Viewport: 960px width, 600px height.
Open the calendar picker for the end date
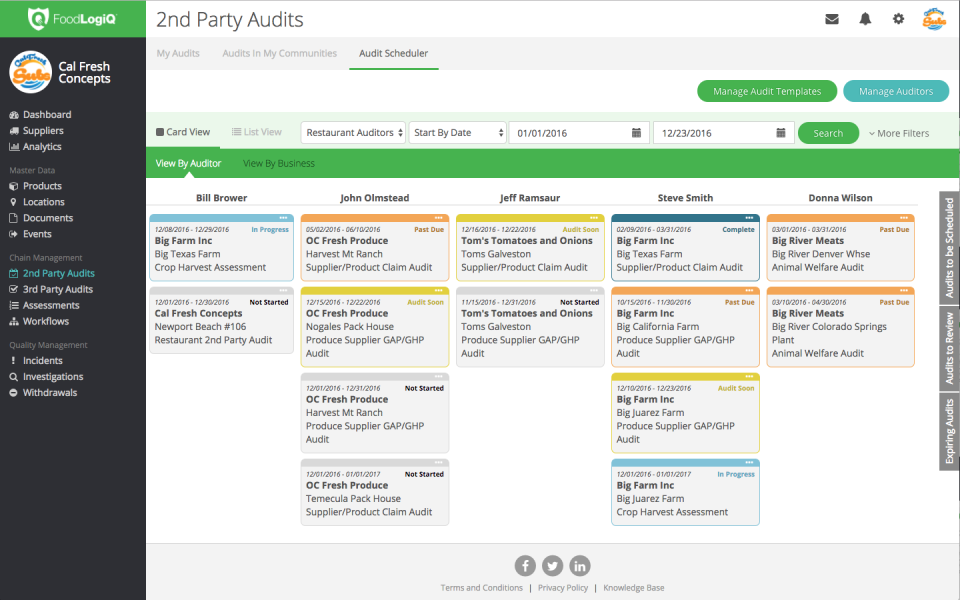(781, 132)
